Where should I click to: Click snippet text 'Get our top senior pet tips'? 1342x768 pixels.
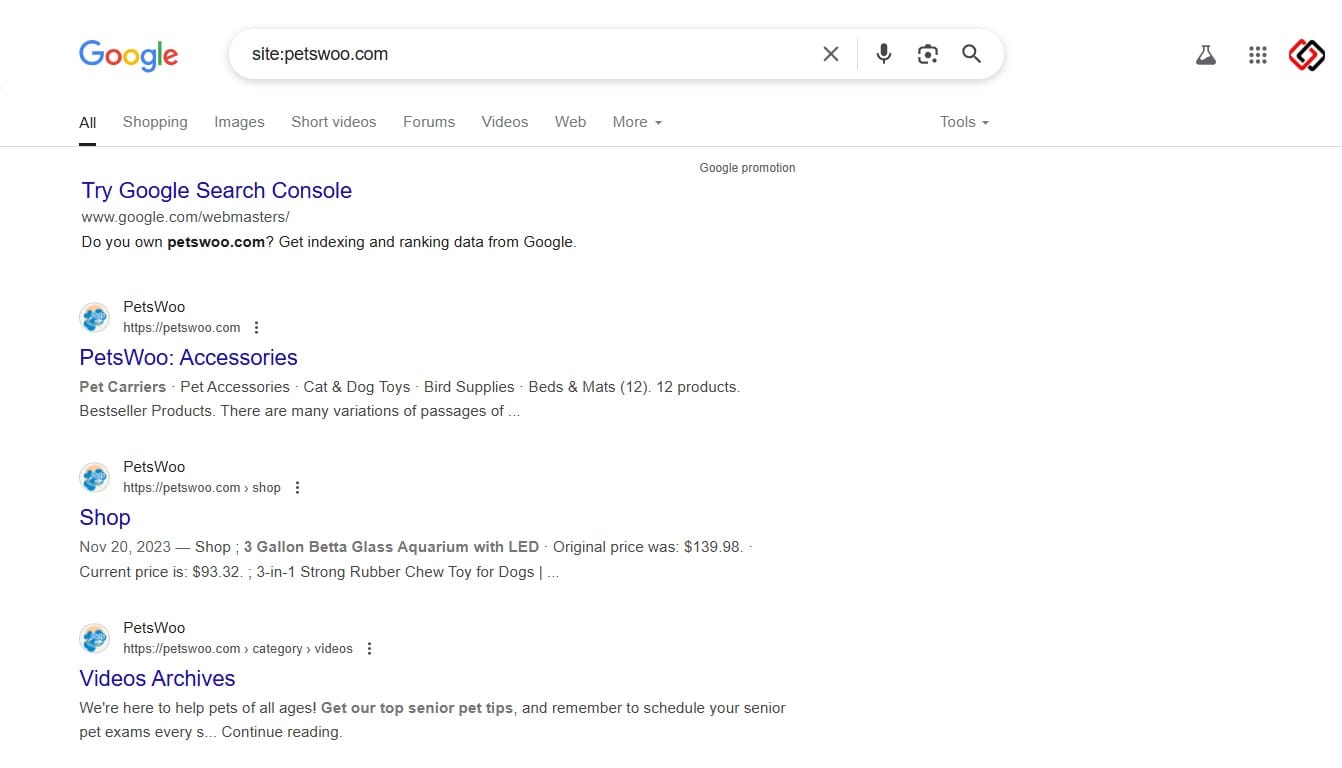coord(417,708)
